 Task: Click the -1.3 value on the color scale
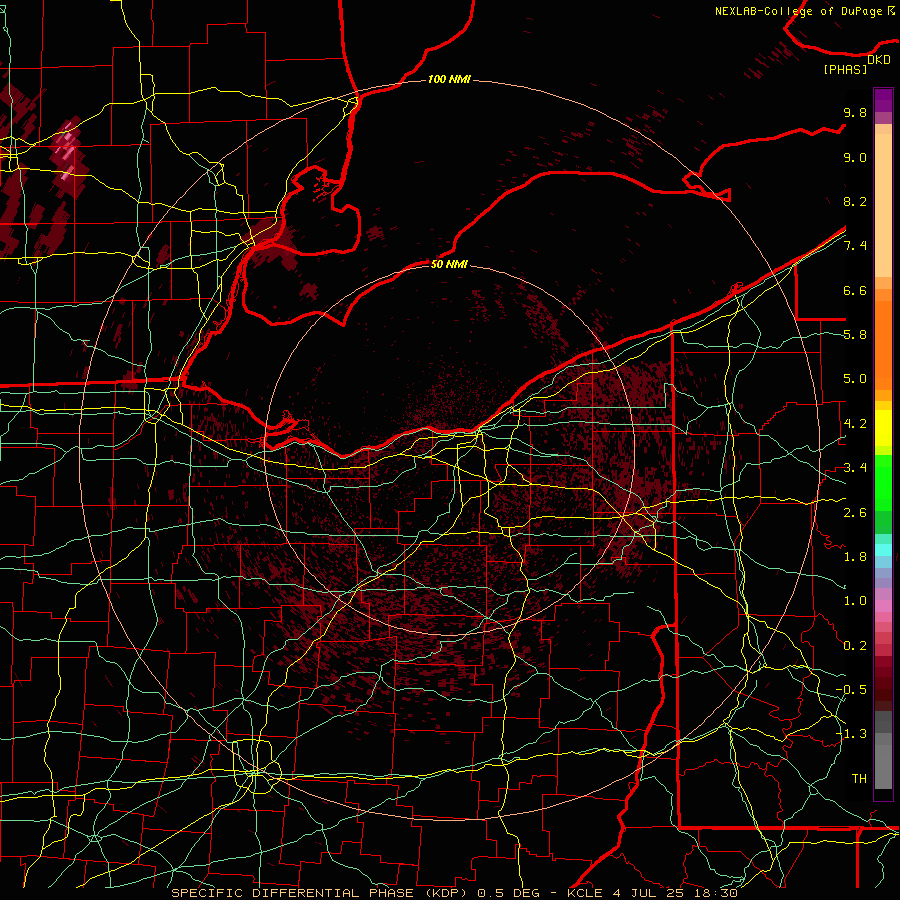click(851, 734)
